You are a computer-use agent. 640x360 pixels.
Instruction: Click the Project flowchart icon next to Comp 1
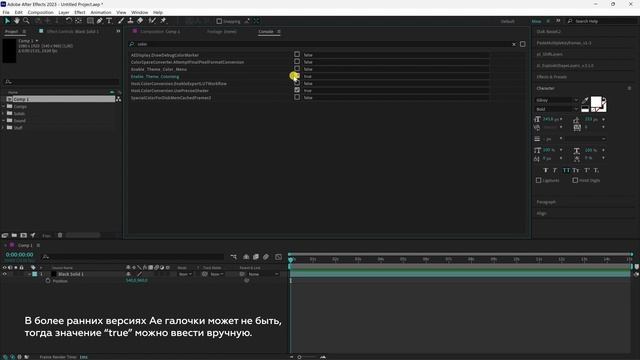118,99
